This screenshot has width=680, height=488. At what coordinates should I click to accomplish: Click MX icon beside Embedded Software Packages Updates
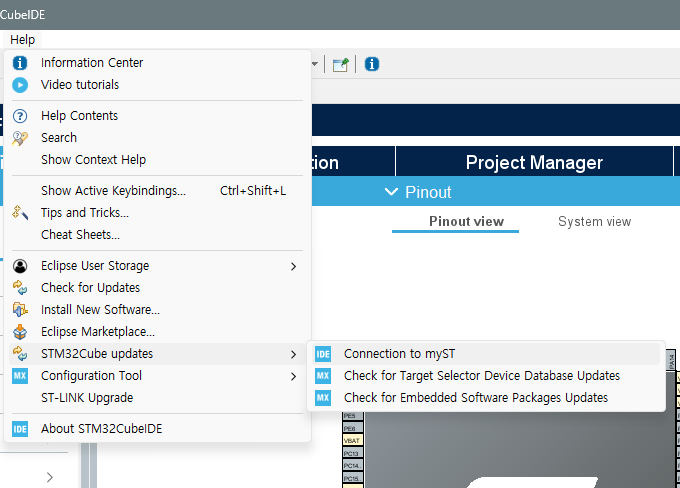pos(323,398)
